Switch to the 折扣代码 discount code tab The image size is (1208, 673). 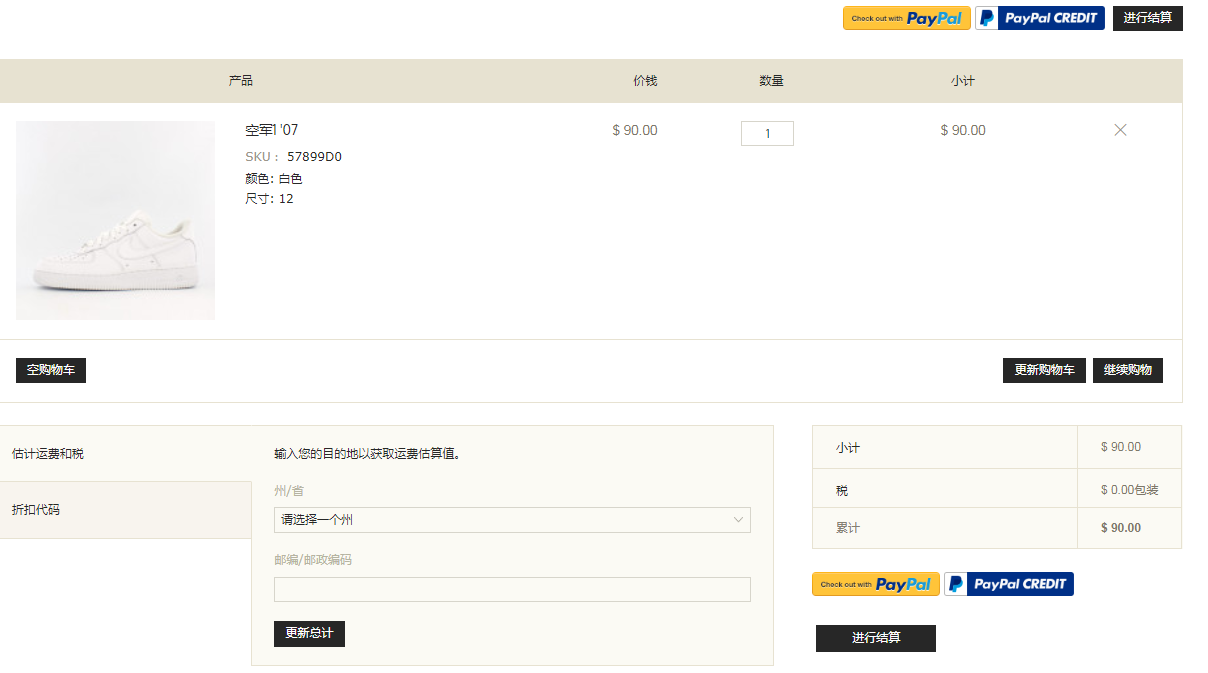pos(126,510)
